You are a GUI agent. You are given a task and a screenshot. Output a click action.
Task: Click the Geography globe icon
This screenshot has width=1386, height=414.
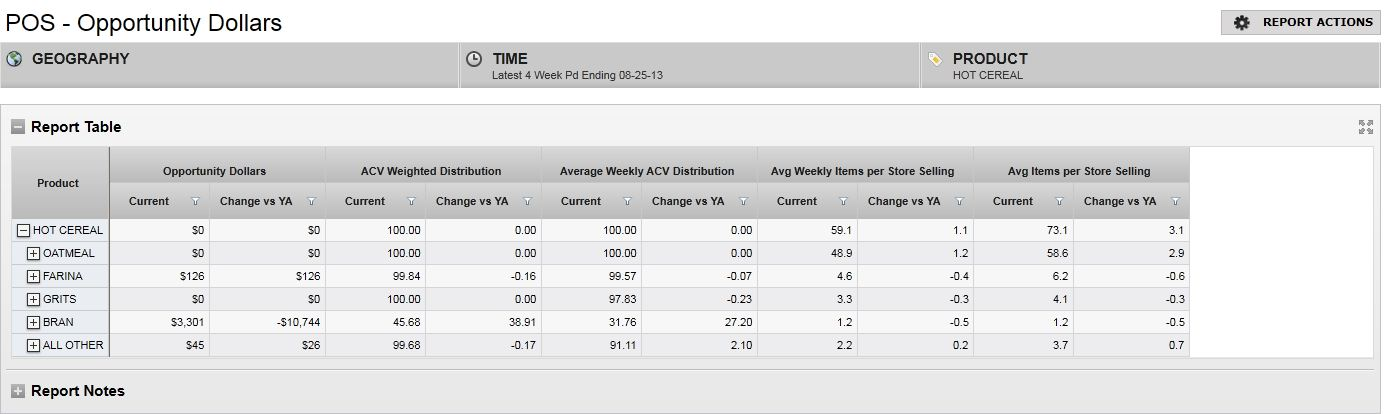pyautogui.click(x=14, y=59)
